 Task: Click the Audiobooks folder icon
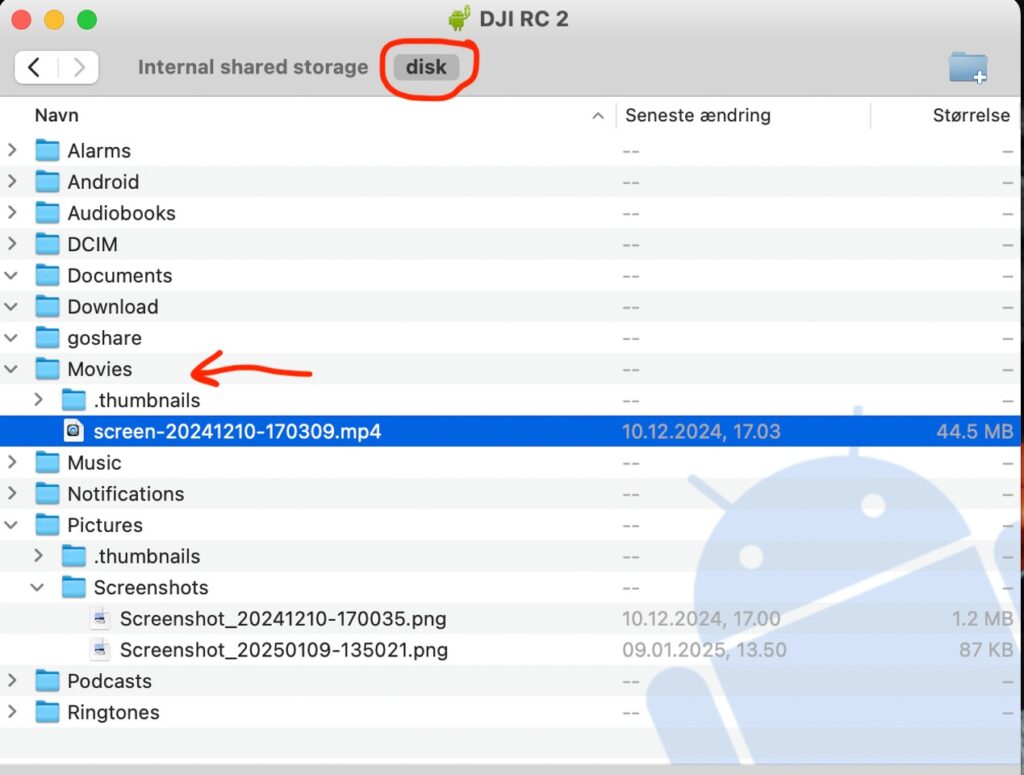coord(47,213)
